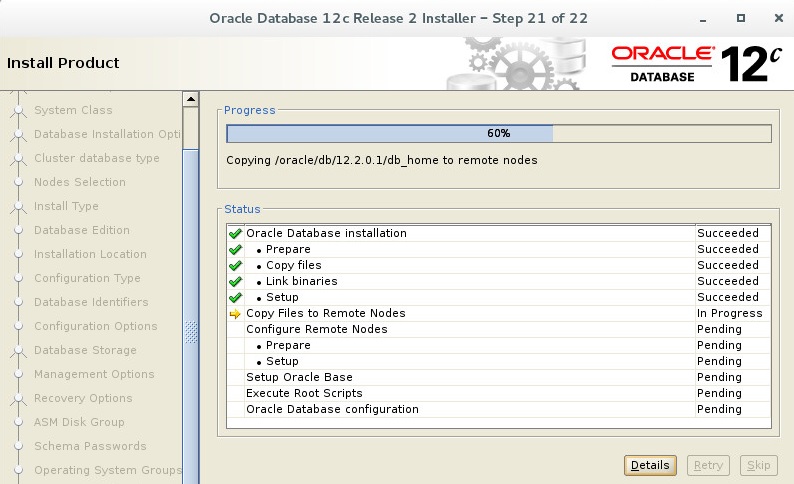Select Cluster database type step
794x484 pixels.
(x=97, y=158)
